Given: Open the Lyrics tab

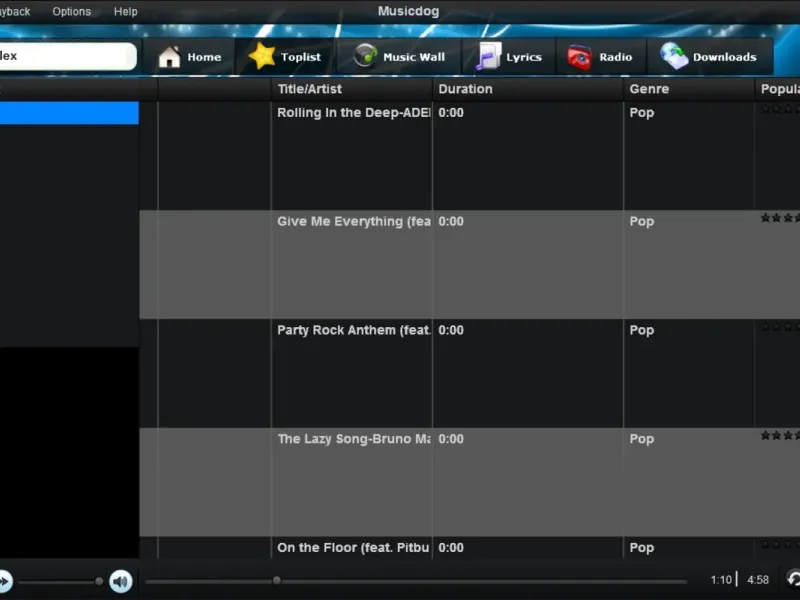Looking at the screenshot, I should click(509, 57).
